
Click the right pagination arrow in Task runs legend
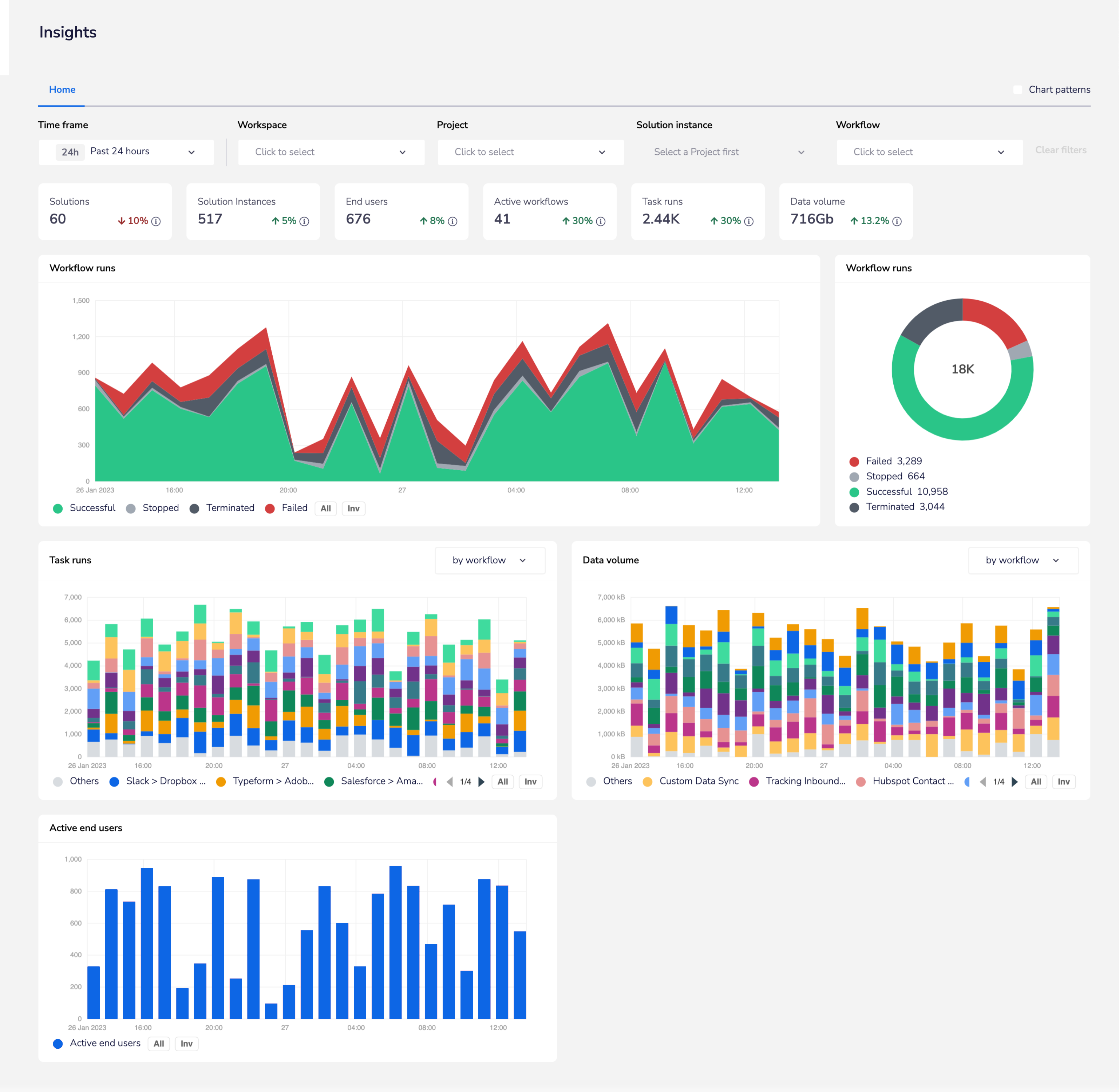pyautogui.click(x=482, y=781)
